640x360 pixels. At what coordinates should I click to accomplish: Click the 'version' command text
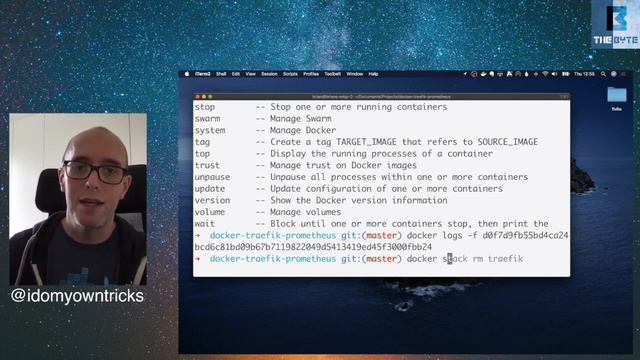(212, 200)
